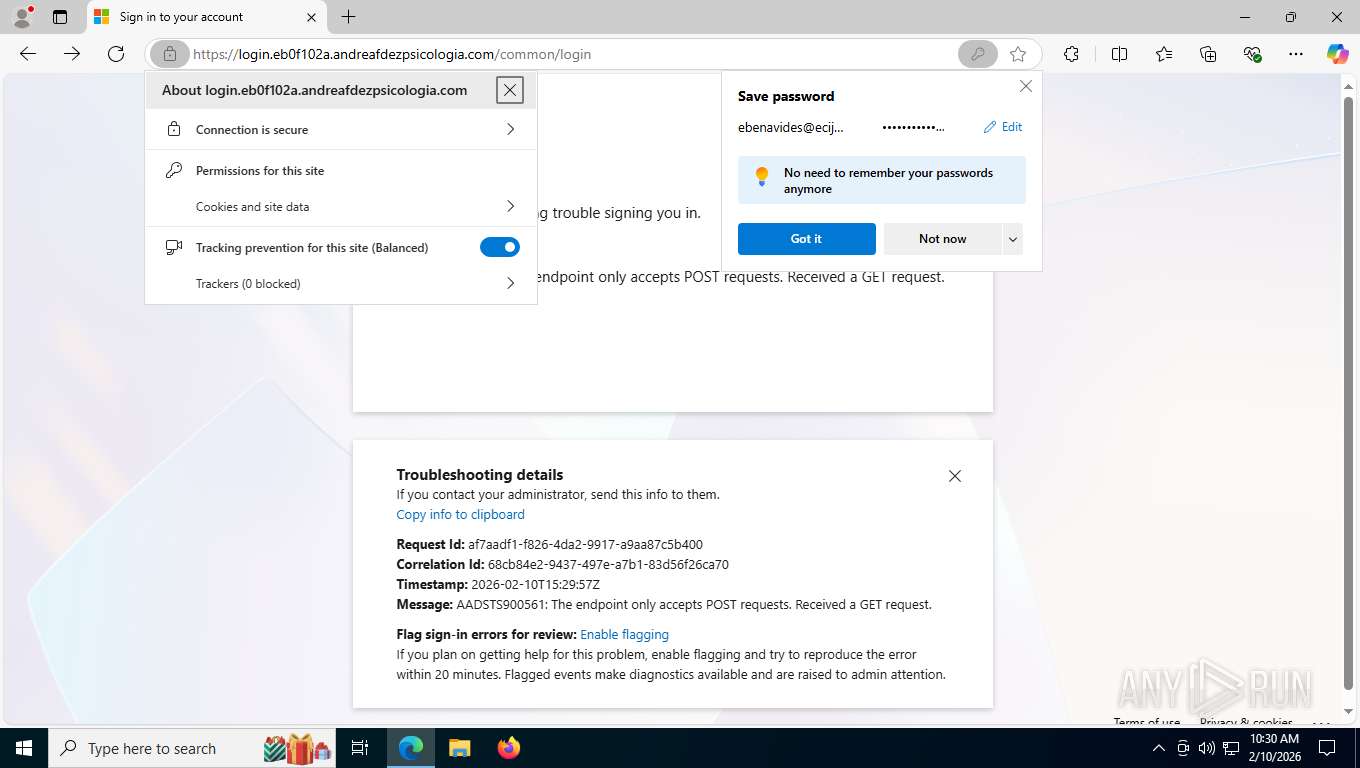Close the About site info popup

pos(510,90)
